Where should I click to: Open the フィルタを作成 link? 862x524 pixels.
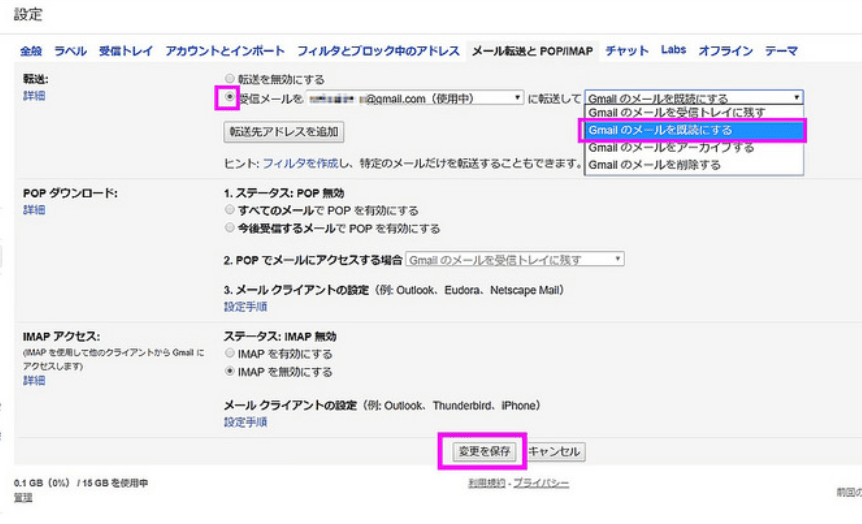tap(300, 163)
